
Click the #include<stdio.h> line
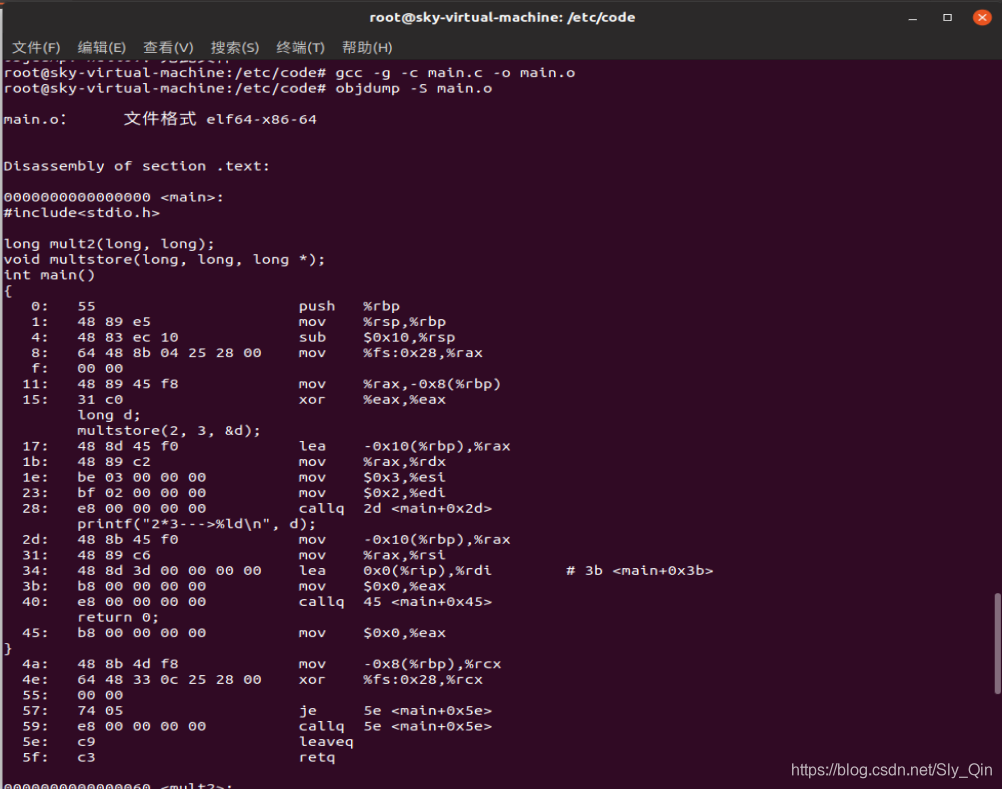(82, 213)
